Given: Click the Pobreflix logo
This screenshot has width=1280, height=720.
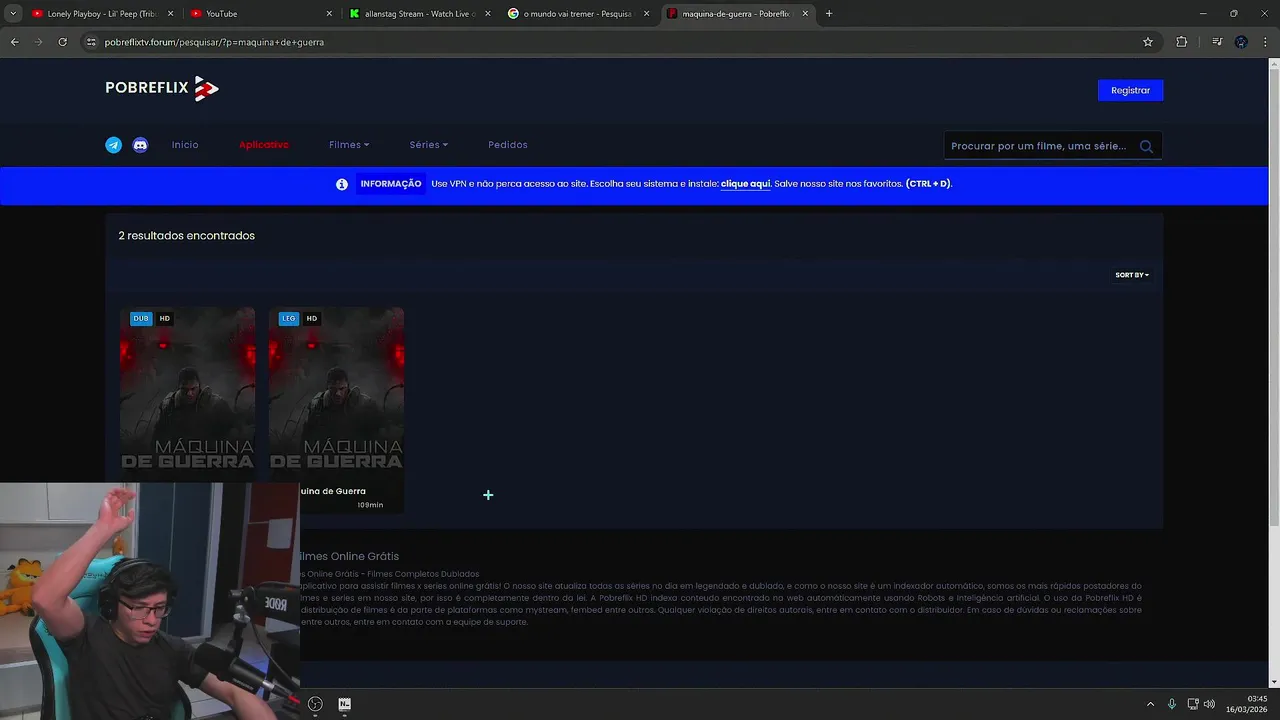Looking at the screenshot, I should pyautogui.click(x=162, y=88).
